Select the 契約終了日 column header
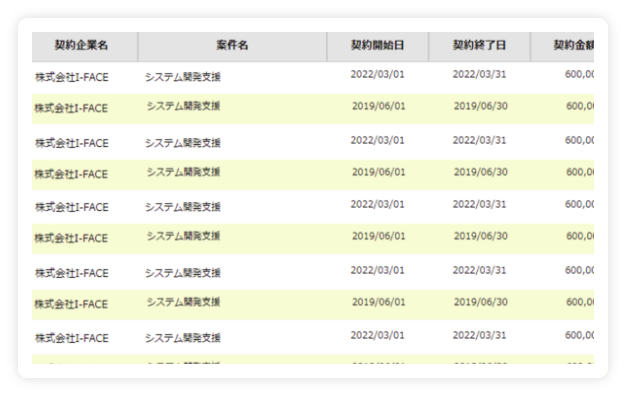Viewport: 626px width, 396px height. [479, 47]
